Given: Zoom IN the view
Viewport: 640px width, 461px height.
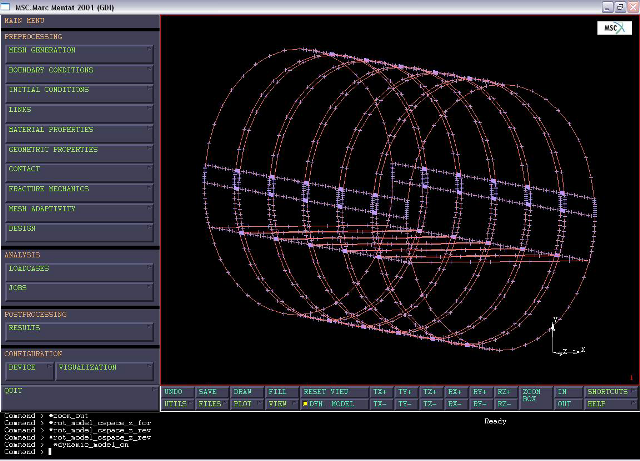Looking at the screenshot, I should tap(568, 392).
